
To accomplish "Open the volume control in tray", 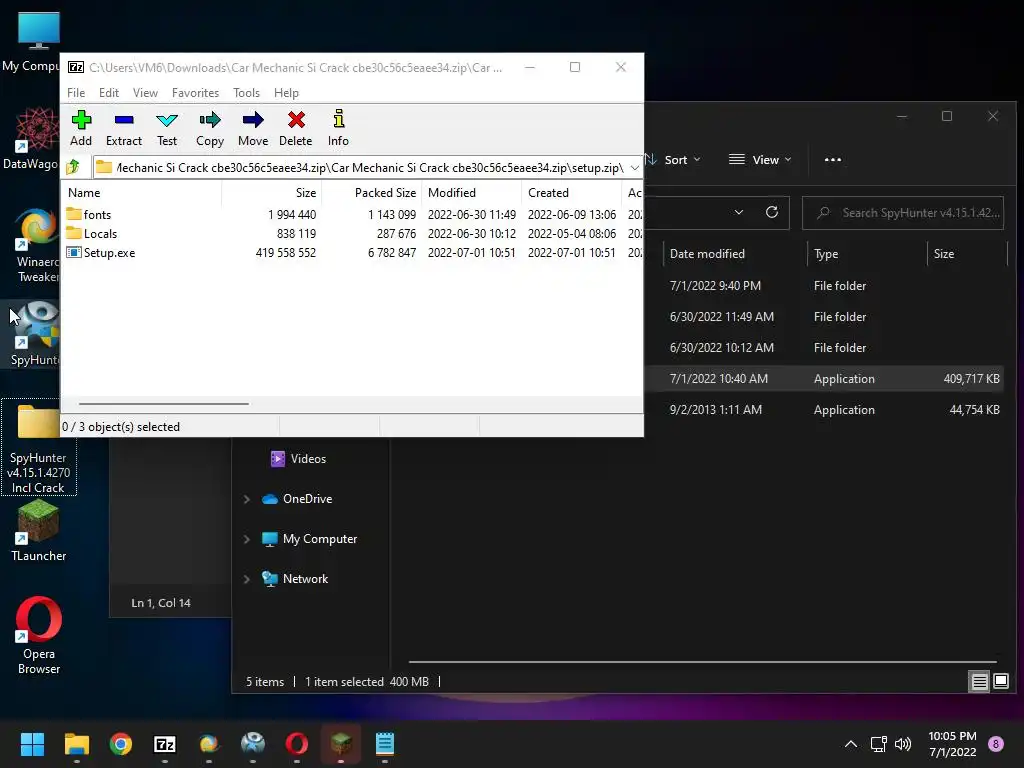I will click(x=903, y=744).
